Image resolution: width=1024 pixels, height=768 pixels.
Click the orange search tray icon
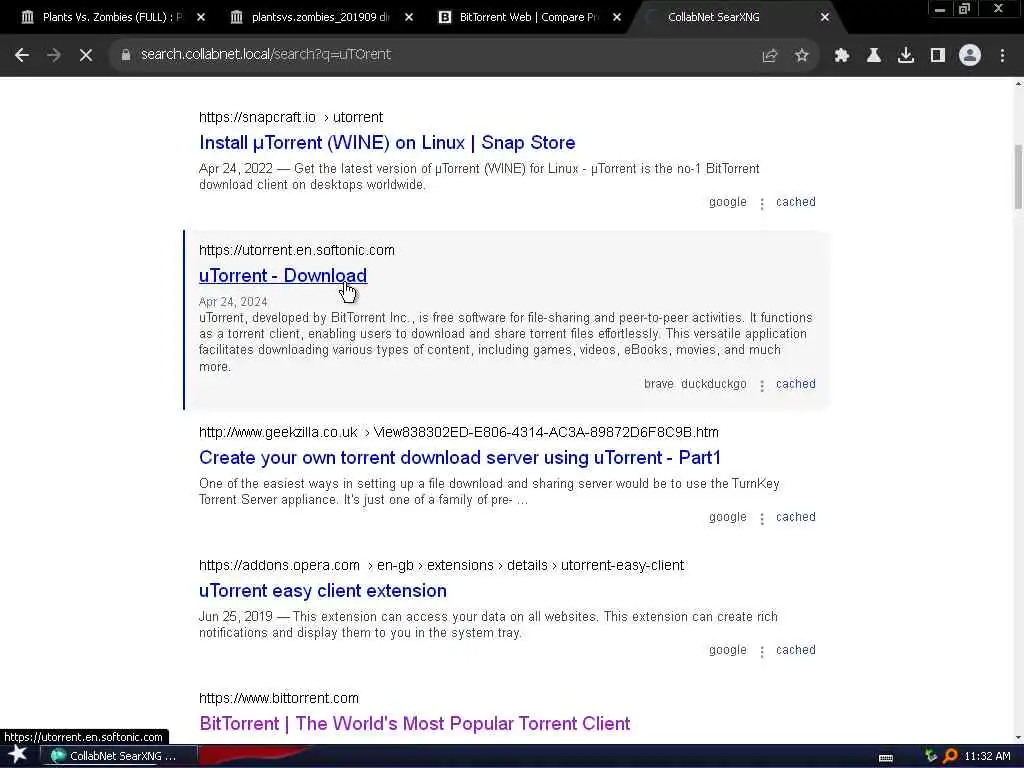[x=950, y=756]
